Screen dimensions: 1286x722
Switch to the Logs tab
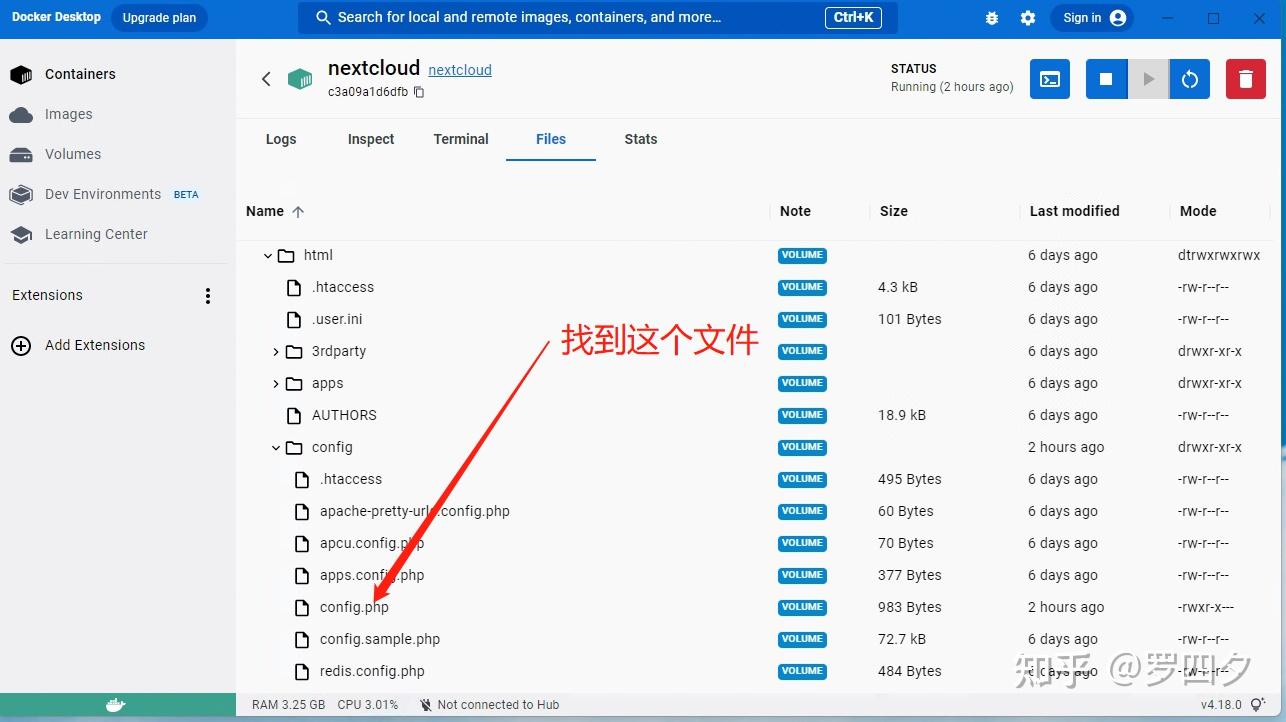[x=281, y=139]
